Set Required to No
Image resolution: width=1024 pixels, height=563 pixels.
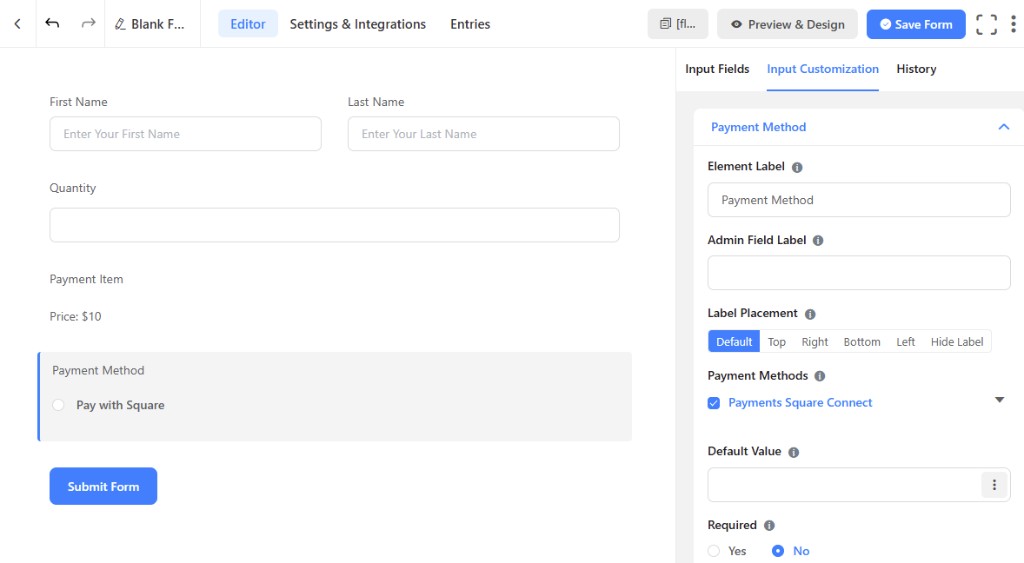pyautogui.click(x=778, y=551)
